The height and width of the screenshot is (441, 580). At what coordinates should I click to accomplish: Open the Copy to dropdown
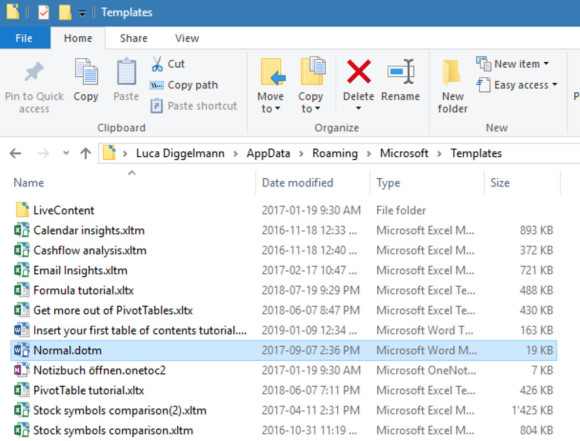tap(310, 102)
